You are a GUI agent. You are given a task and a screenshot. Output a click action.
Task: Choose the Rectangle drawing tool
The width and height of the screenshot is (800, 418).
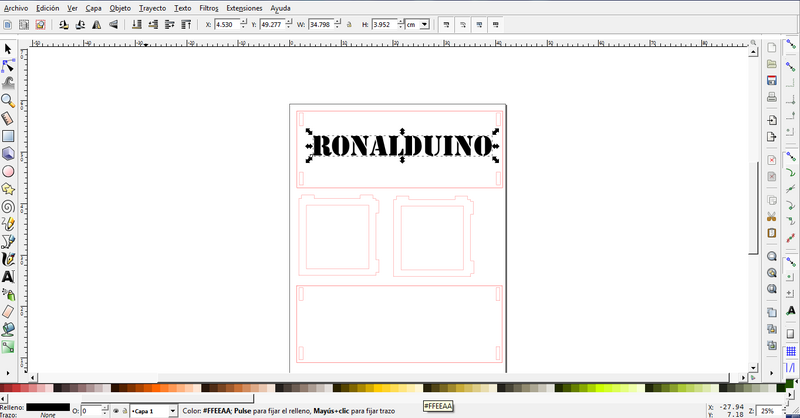click(8, 135)
